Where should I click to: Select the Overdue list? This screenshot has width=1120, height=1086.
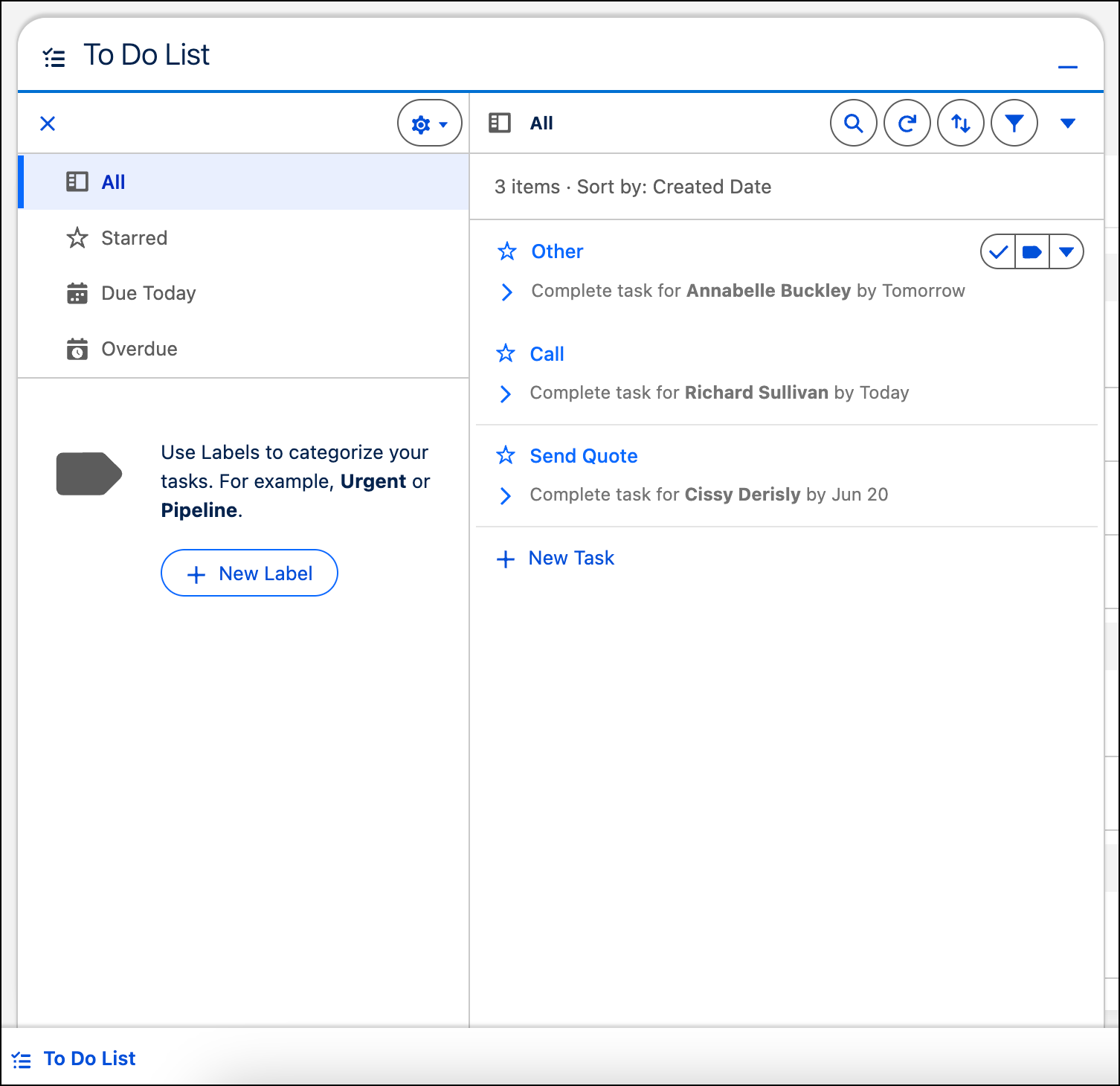pos(243,349)
